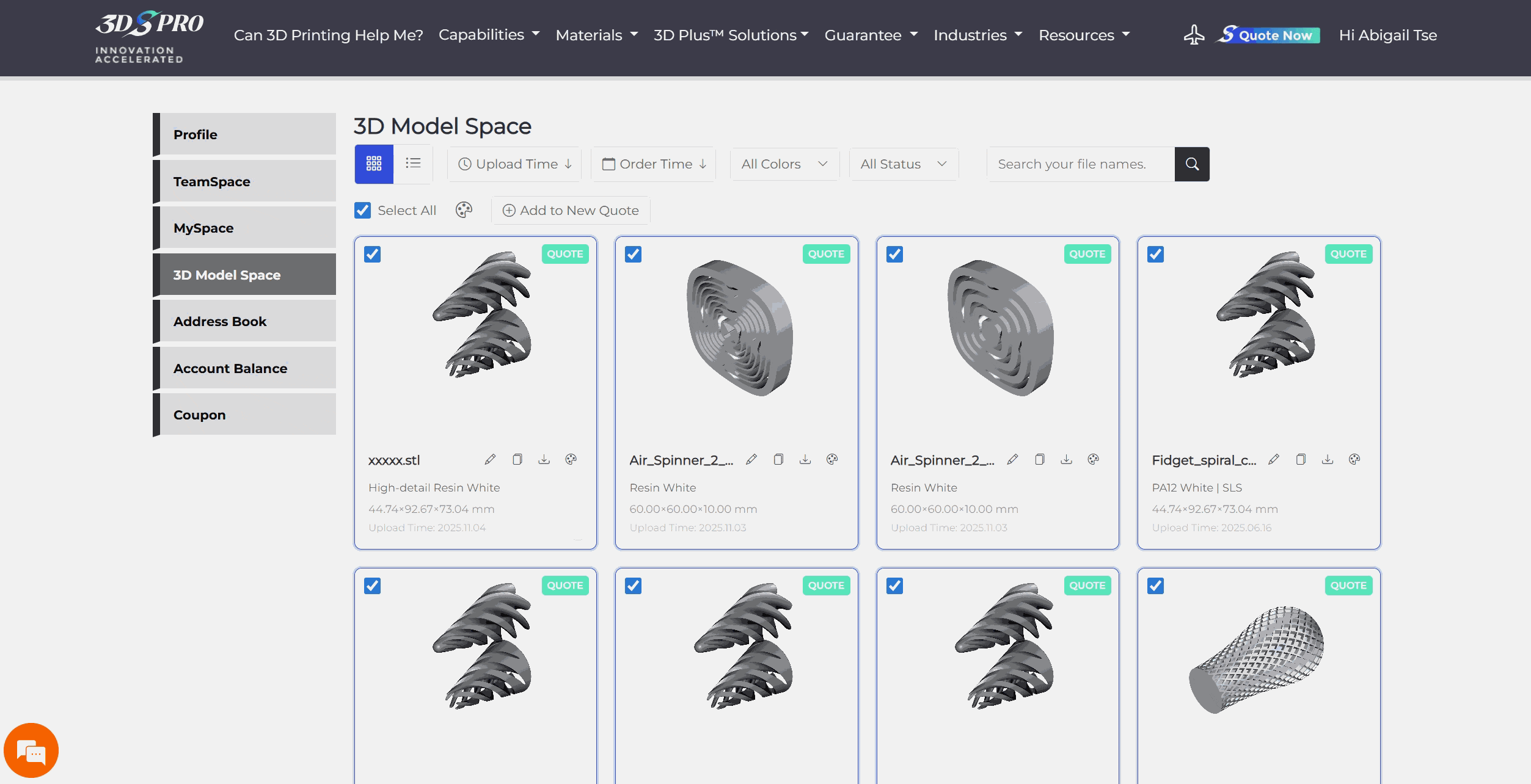Uncheck the xxxxx.stl model checkbox
This screenshot has width=1531, height=784.
point(372,254)
